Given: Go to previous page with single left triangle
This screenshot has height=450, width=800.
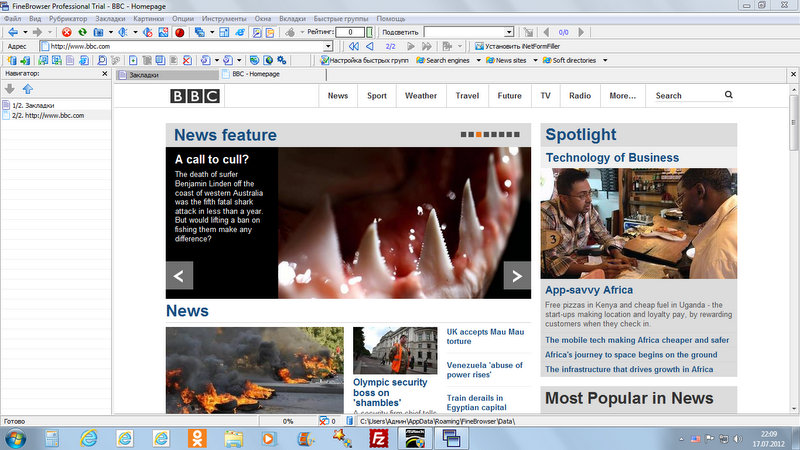Looking at the screenshot, I should 370,46.
